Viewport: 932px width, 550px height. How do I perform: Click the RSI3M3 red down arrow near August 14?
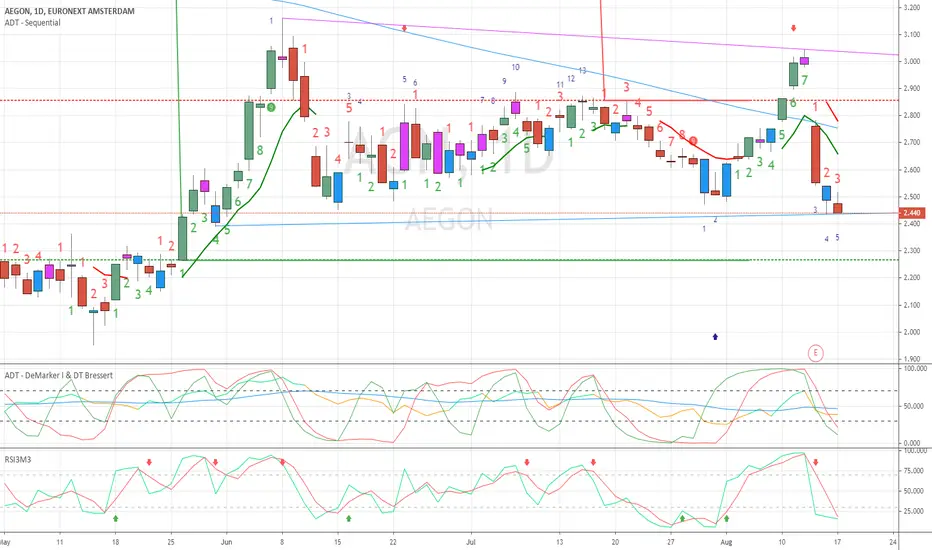[816, 462]
